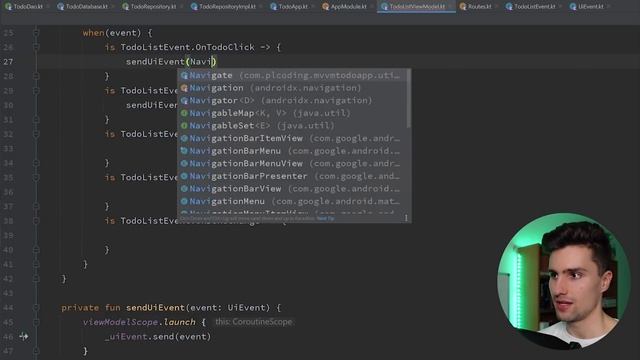
Task: Choose the Navigate completion suggestion
Action: (292, 75)
